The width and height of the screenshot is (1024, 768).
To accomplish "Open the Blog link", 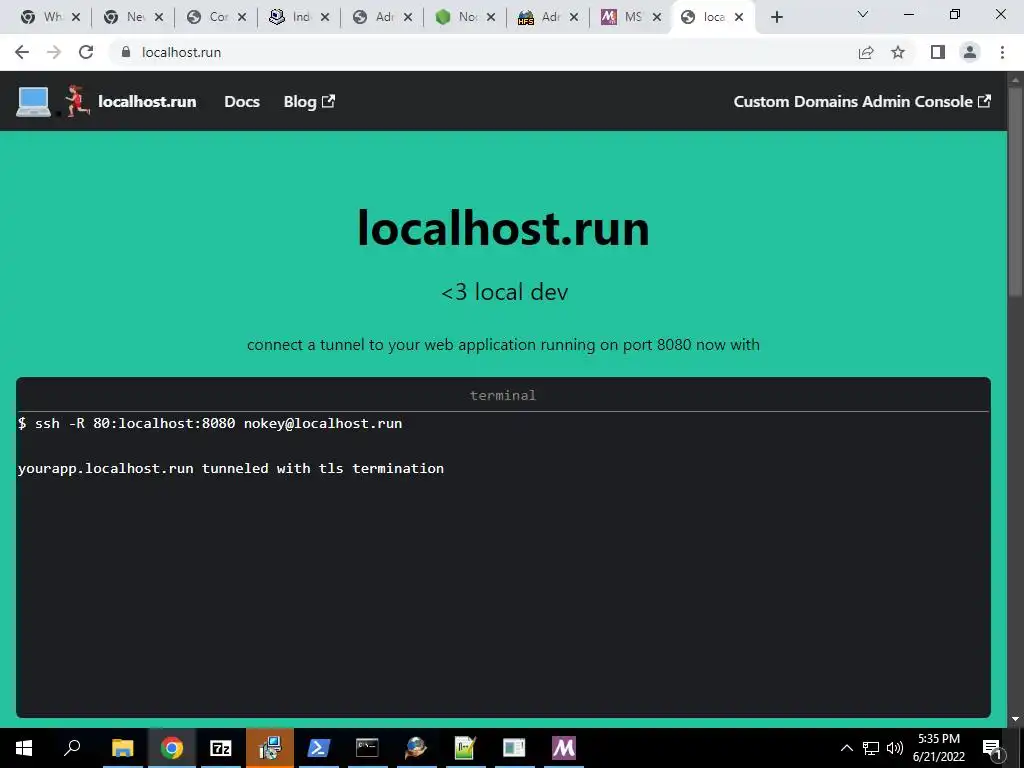I will (x=309, y=102).
